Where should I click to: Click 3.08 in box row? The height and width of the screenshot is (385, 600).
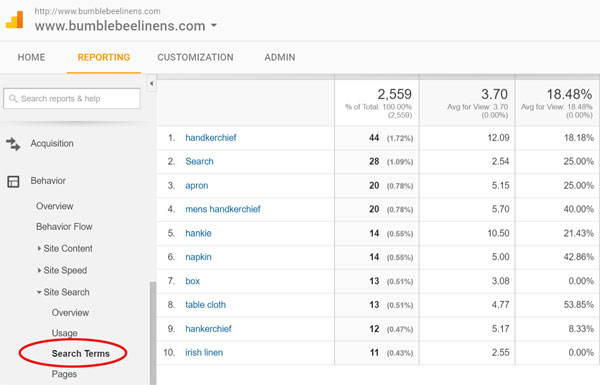[501, 281]
